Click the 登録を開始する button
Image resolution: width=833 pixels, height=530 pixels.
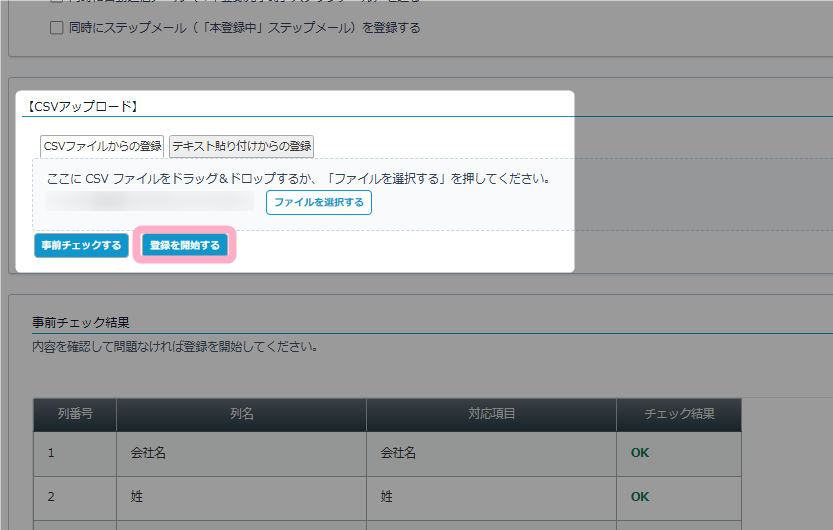coord(184,245)
